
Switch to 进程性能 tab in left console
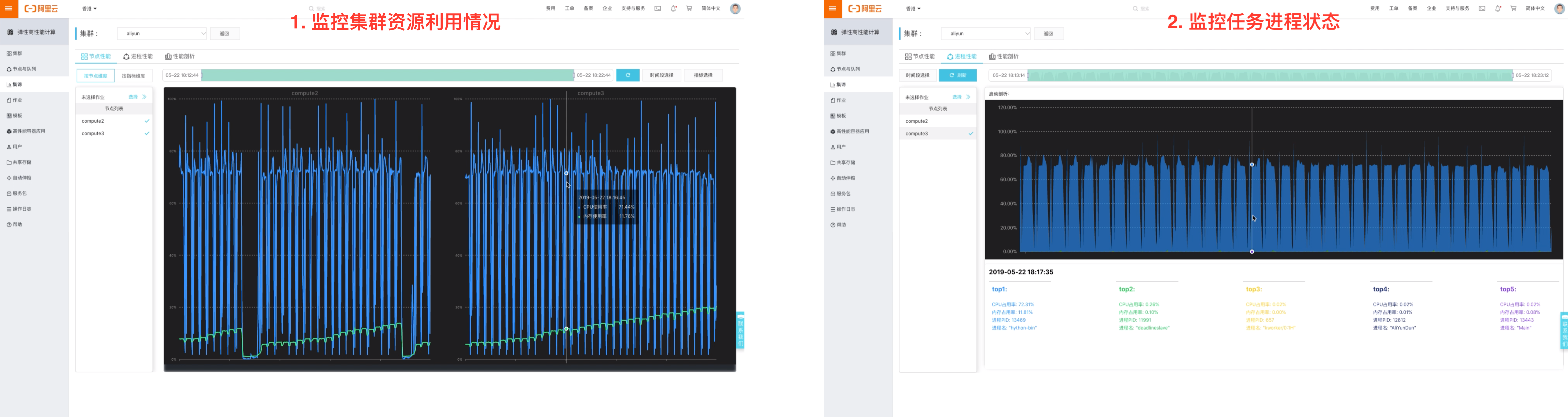138,56
